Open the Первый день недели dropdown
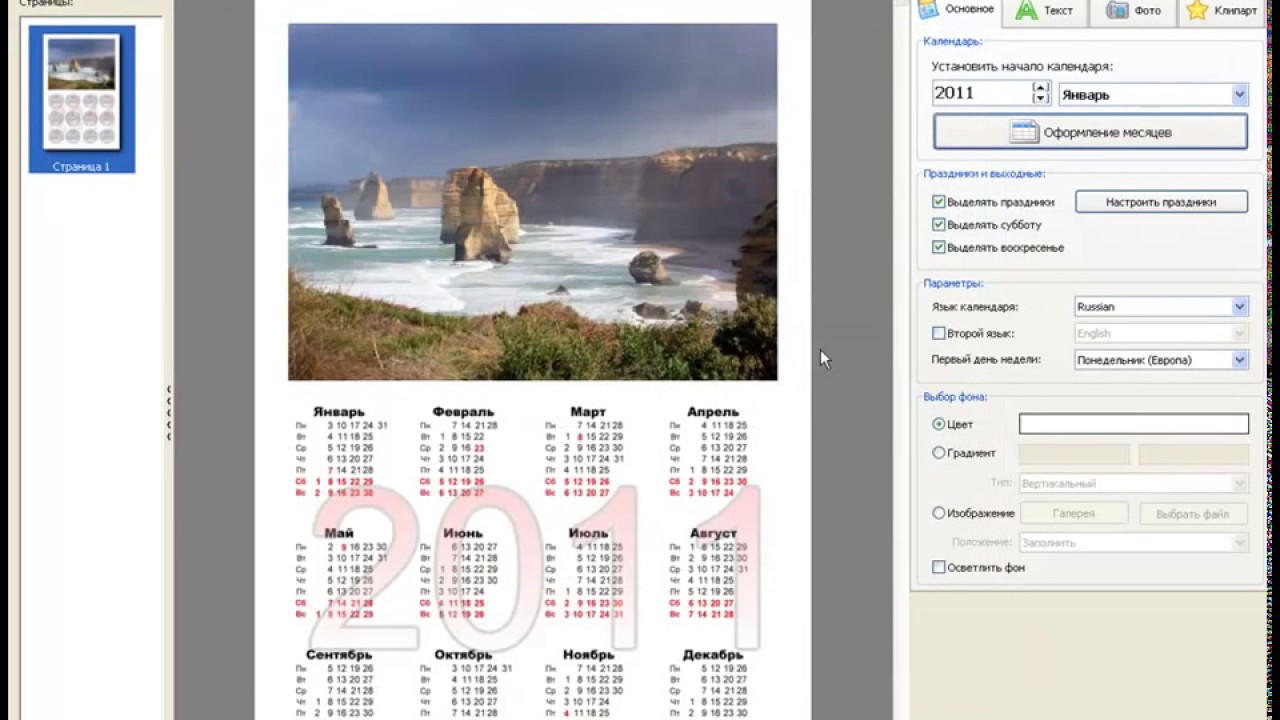Image resolution: width=1280 pixels, height=720 pixels. pyautogui.click(x=1161, y=360)
